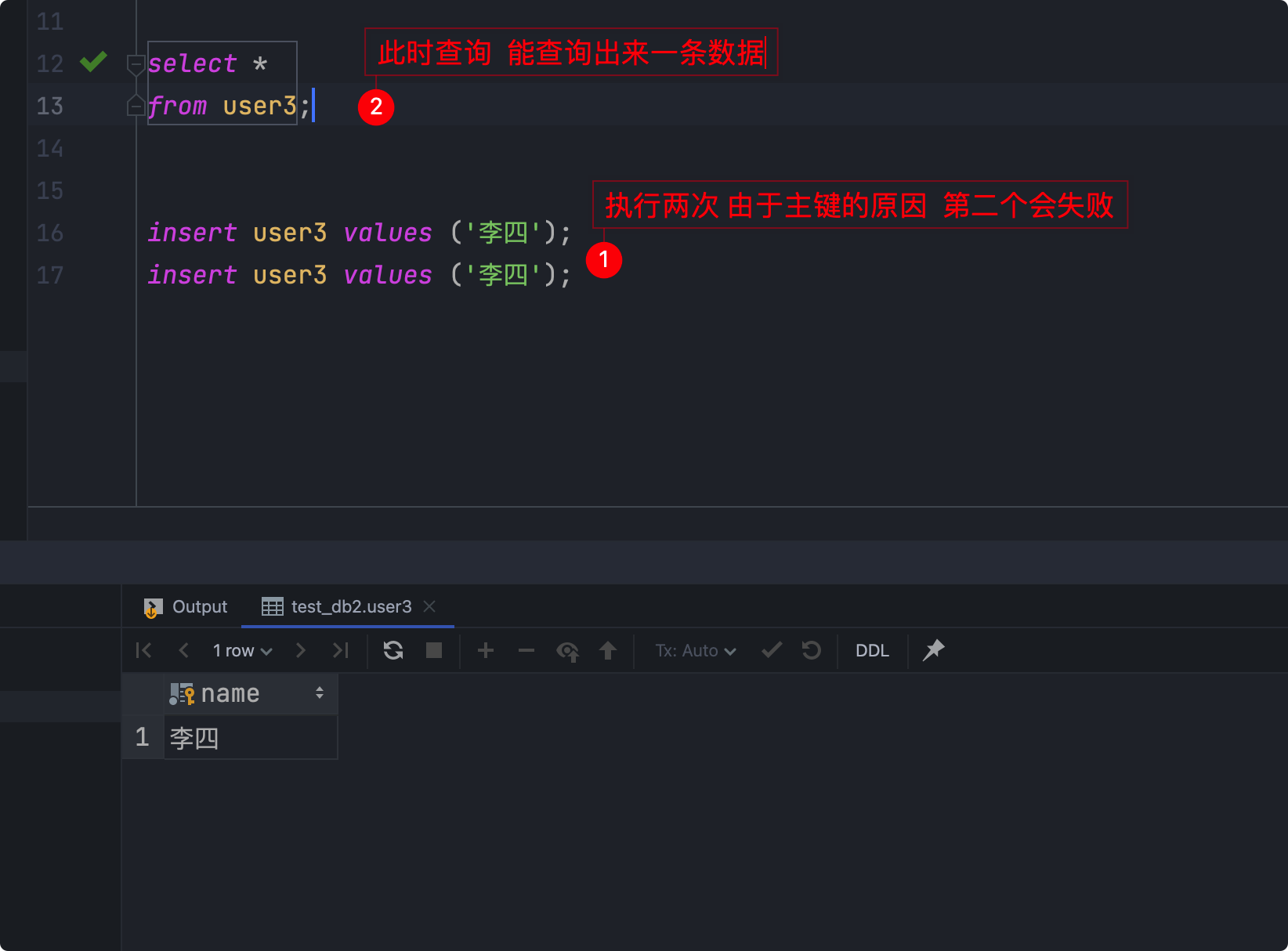
Task: Click the green checkmark on line 12
Action: (93, 61)
